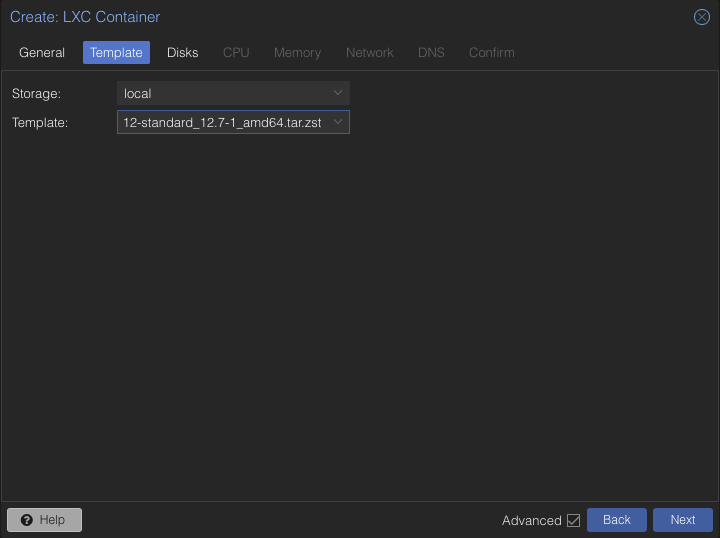Viewport: 720px width, 538px height.
Task: Click the question mark Help icon
Action: point(26,520)
